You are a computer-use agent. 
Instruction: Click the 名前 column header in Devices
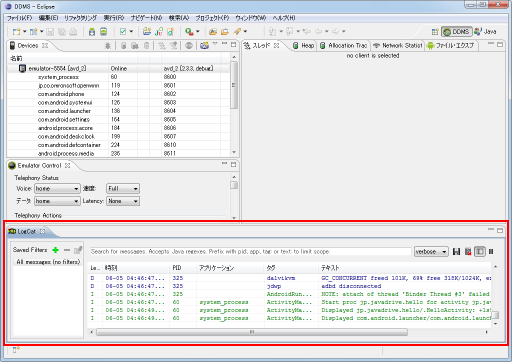point(58,59)
